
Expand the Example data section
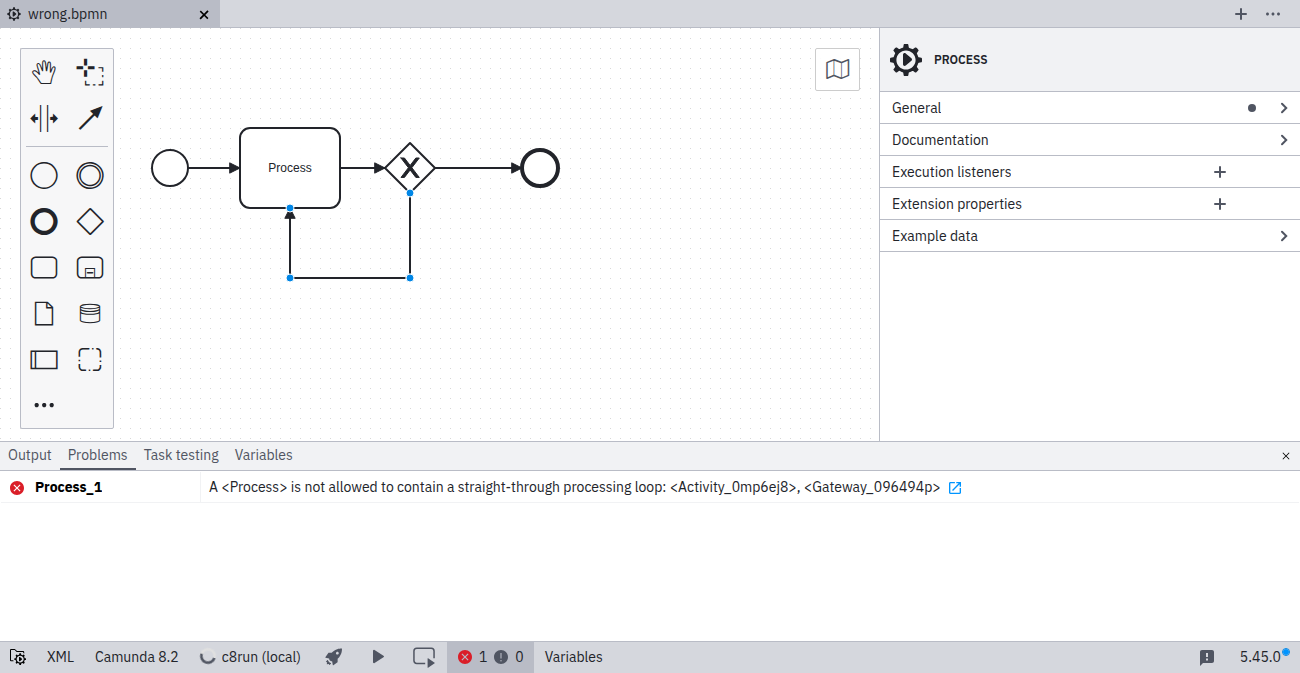(1089, 235)
